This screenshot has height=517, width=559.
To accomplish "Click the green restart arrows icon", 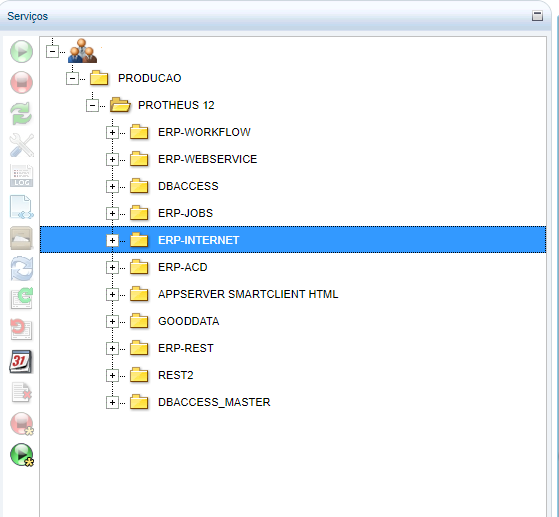I will tap(21, 113).
